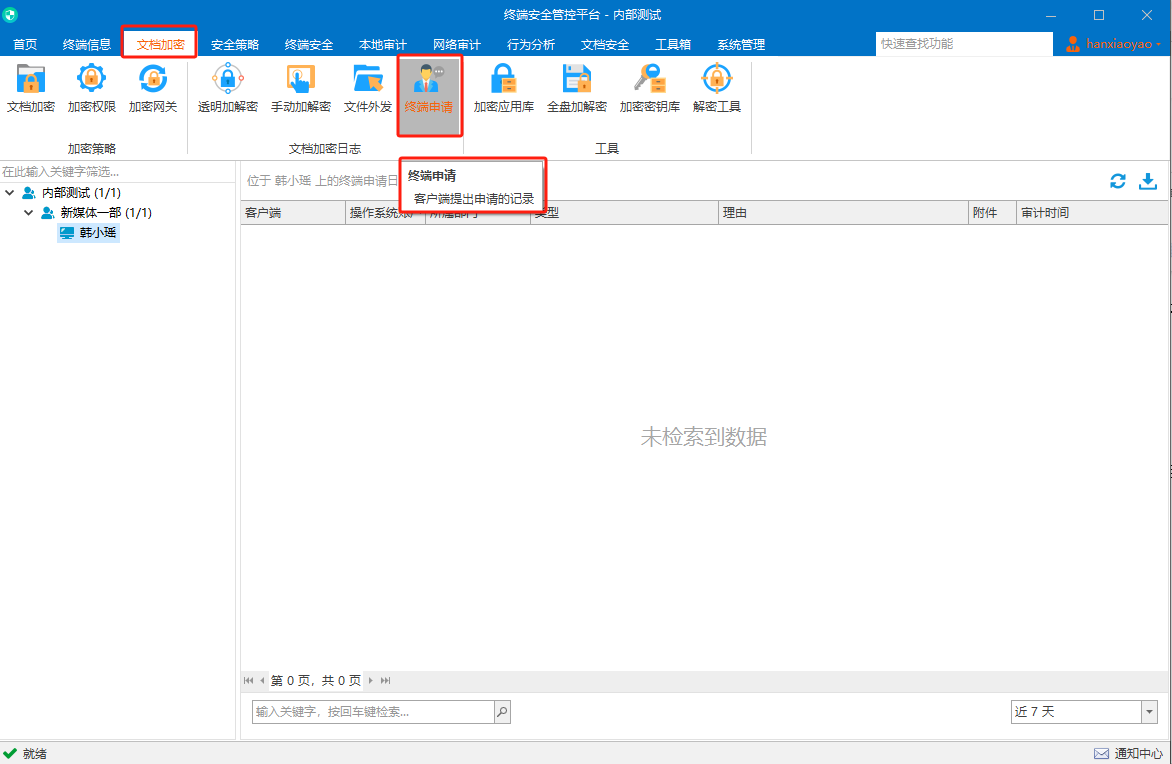Go to first page of results
Image resolution: width=1172 pixels, height=764 pixels.
click(x=249, y=680)
